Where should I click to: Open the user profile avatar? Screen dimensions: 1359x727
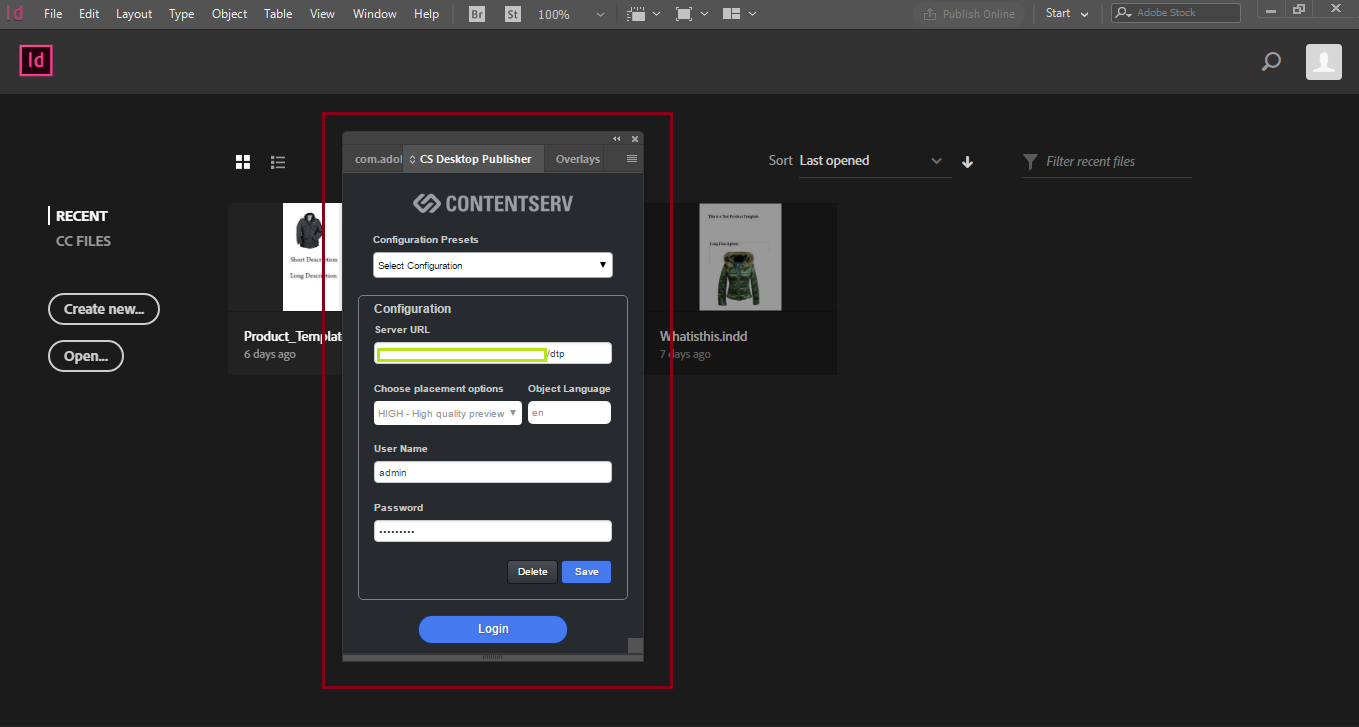point(1324,62)
